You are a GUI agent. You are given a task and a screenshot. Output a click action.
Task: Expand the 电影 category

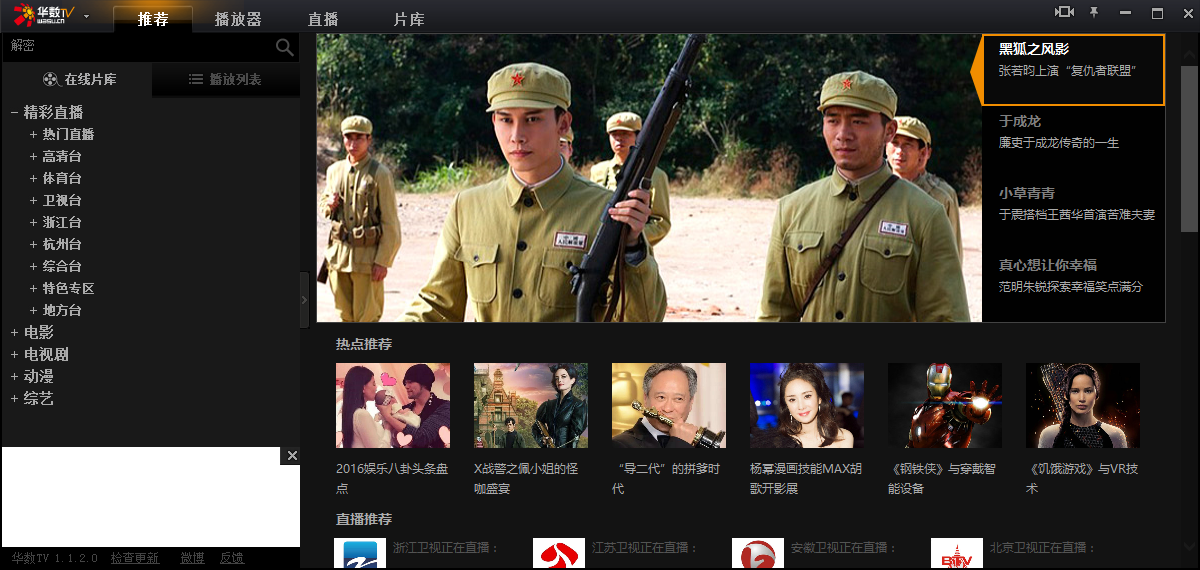(15, 333)
